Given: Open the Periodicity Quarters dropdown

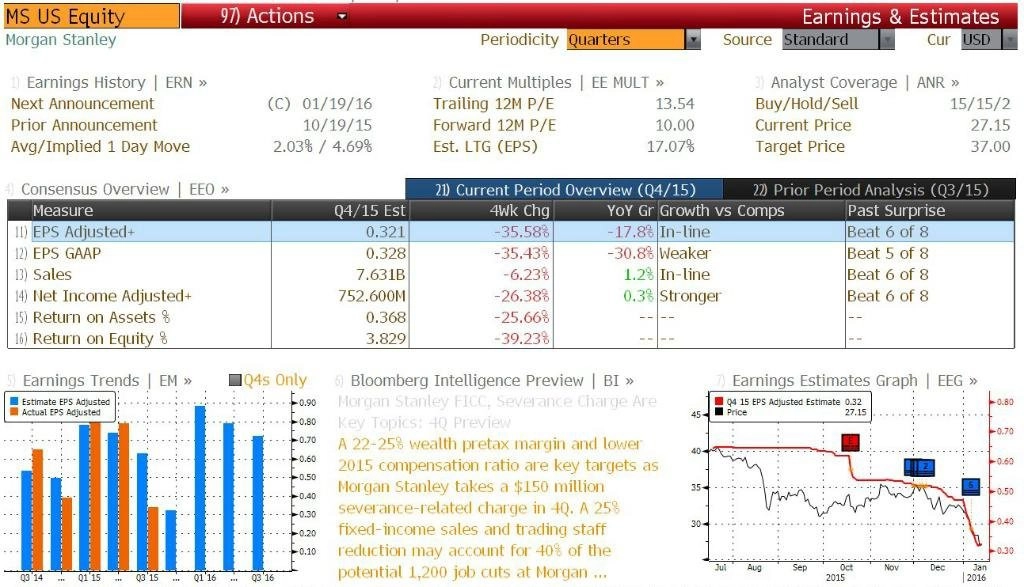Looking at the screenshot, I should (633, 40).
